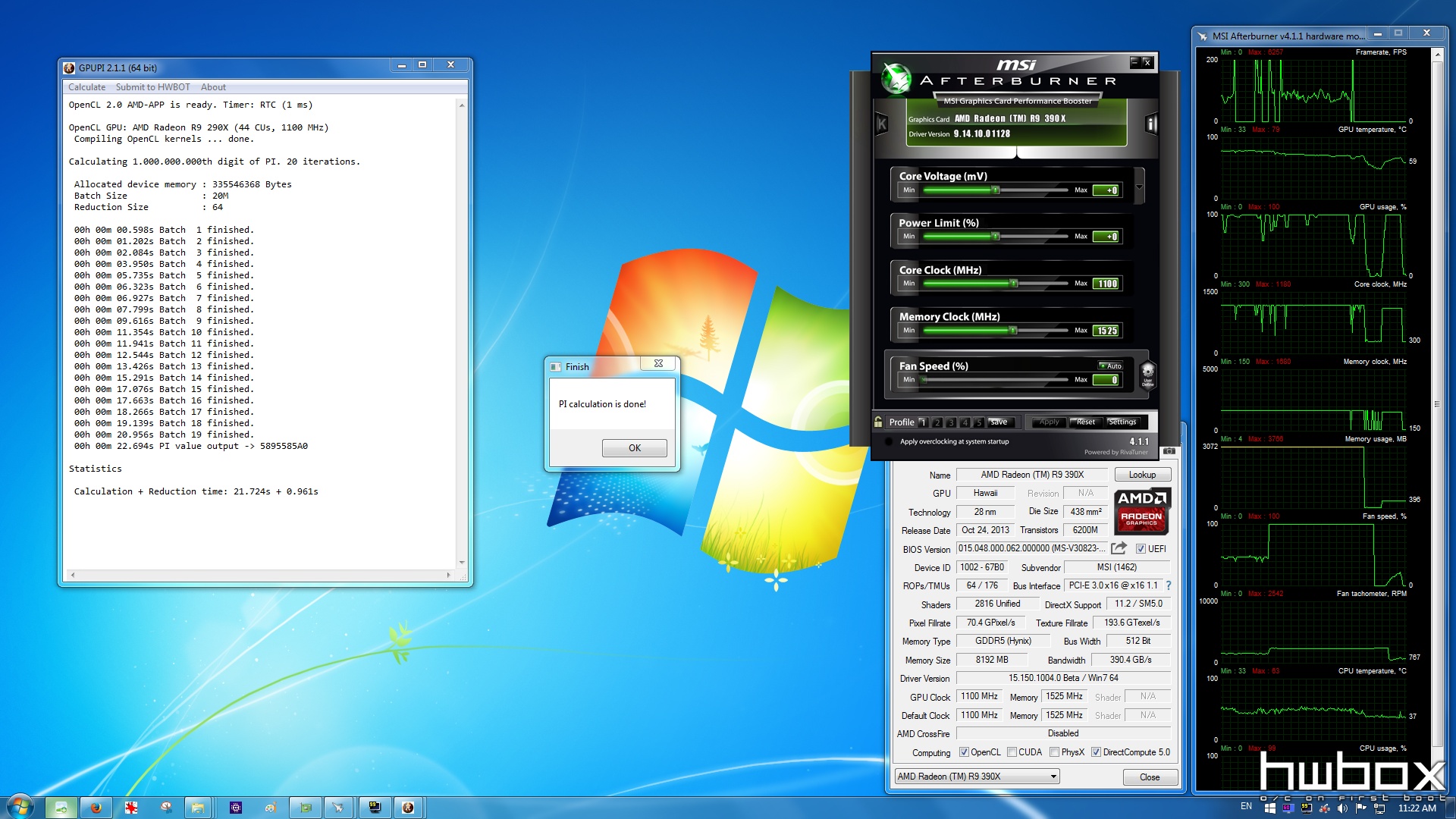1456x819 pixels.
Task: Click the BIOS Version text field
Action: (1031, 548)
